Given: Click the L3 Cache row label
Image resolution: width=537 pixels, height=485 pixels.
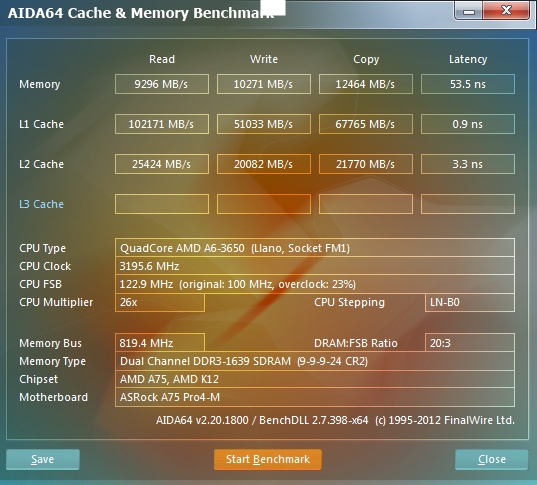Looking at the screenshot, I should point(41,204).
